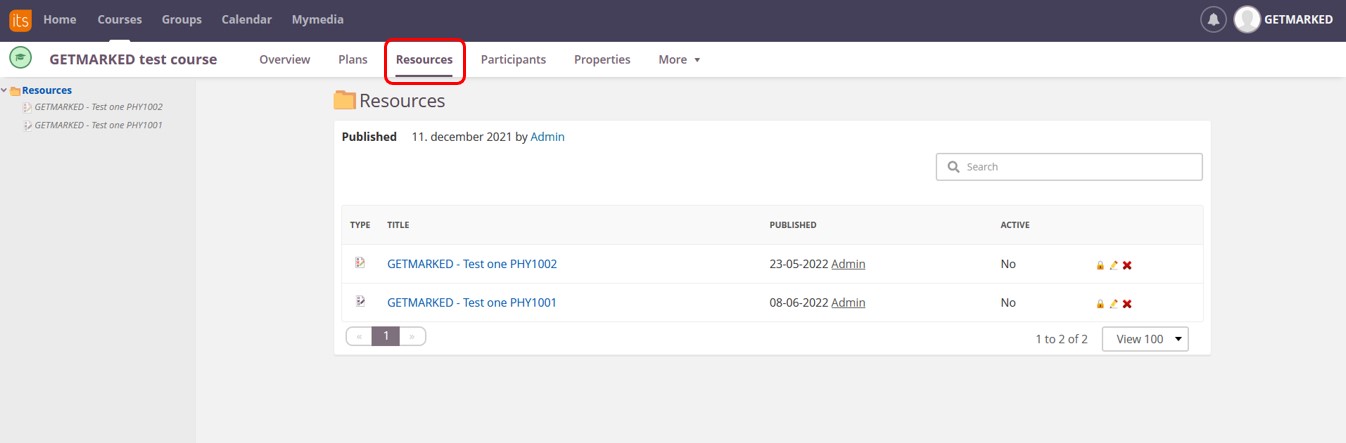This screenshot has width=1346, height=443.
Task: Open the More dropdown menu
Action: tap(679, 60)
